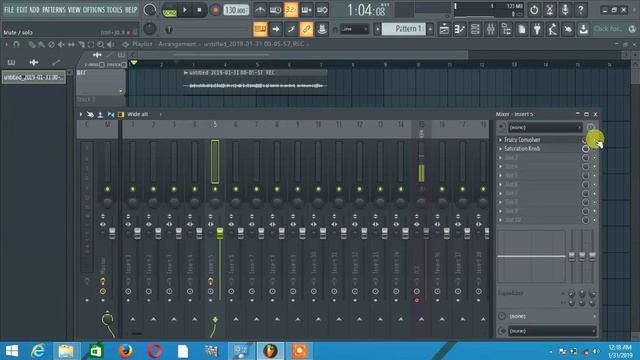Screen dimensions: 640x360
Task: Click the step edit arrow icon
Action: click(x=276, y=29)
